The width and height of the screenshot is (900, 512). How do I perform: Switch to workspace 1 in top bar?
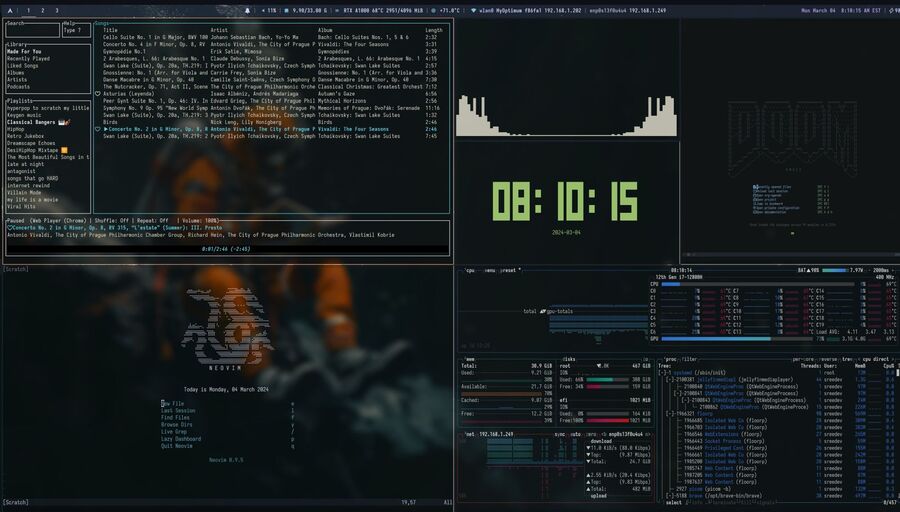point(28,10)
